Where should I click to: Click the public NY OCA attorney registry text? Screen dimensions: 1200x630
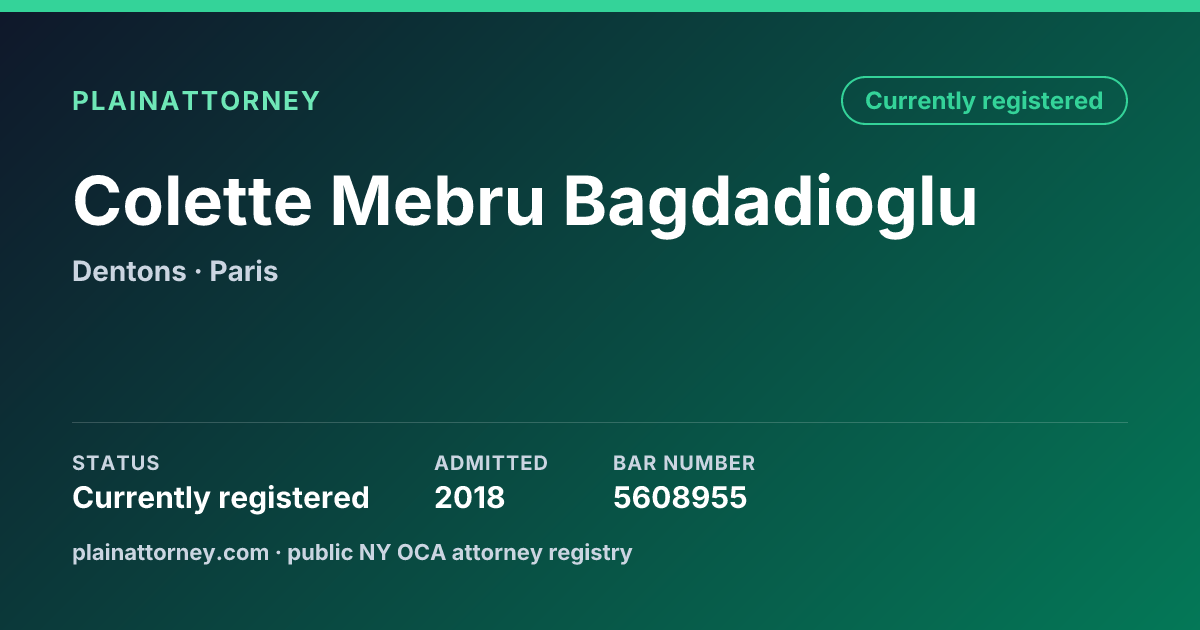460,552
